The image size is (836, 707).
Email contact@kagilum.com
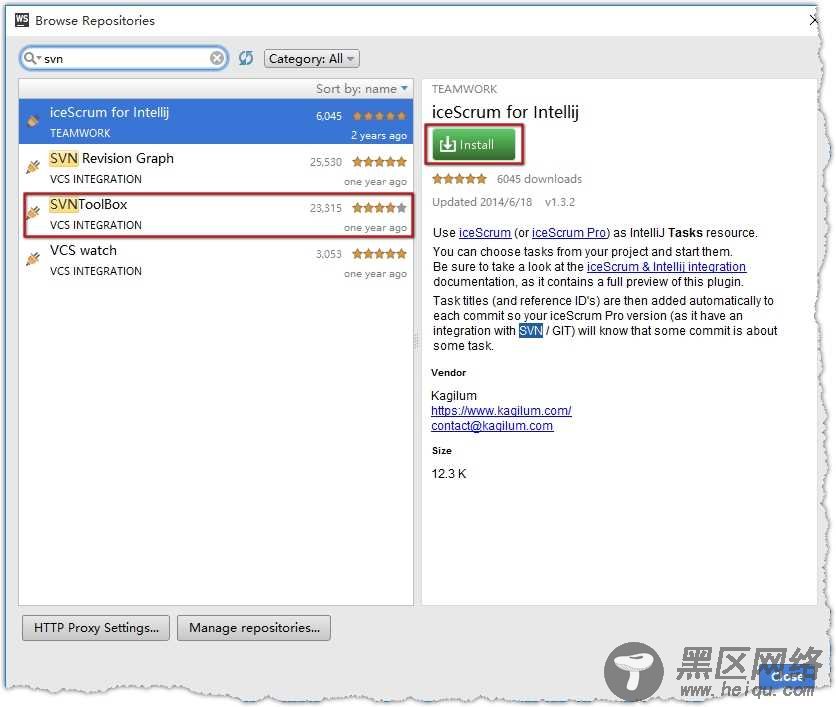click(492, 425)
